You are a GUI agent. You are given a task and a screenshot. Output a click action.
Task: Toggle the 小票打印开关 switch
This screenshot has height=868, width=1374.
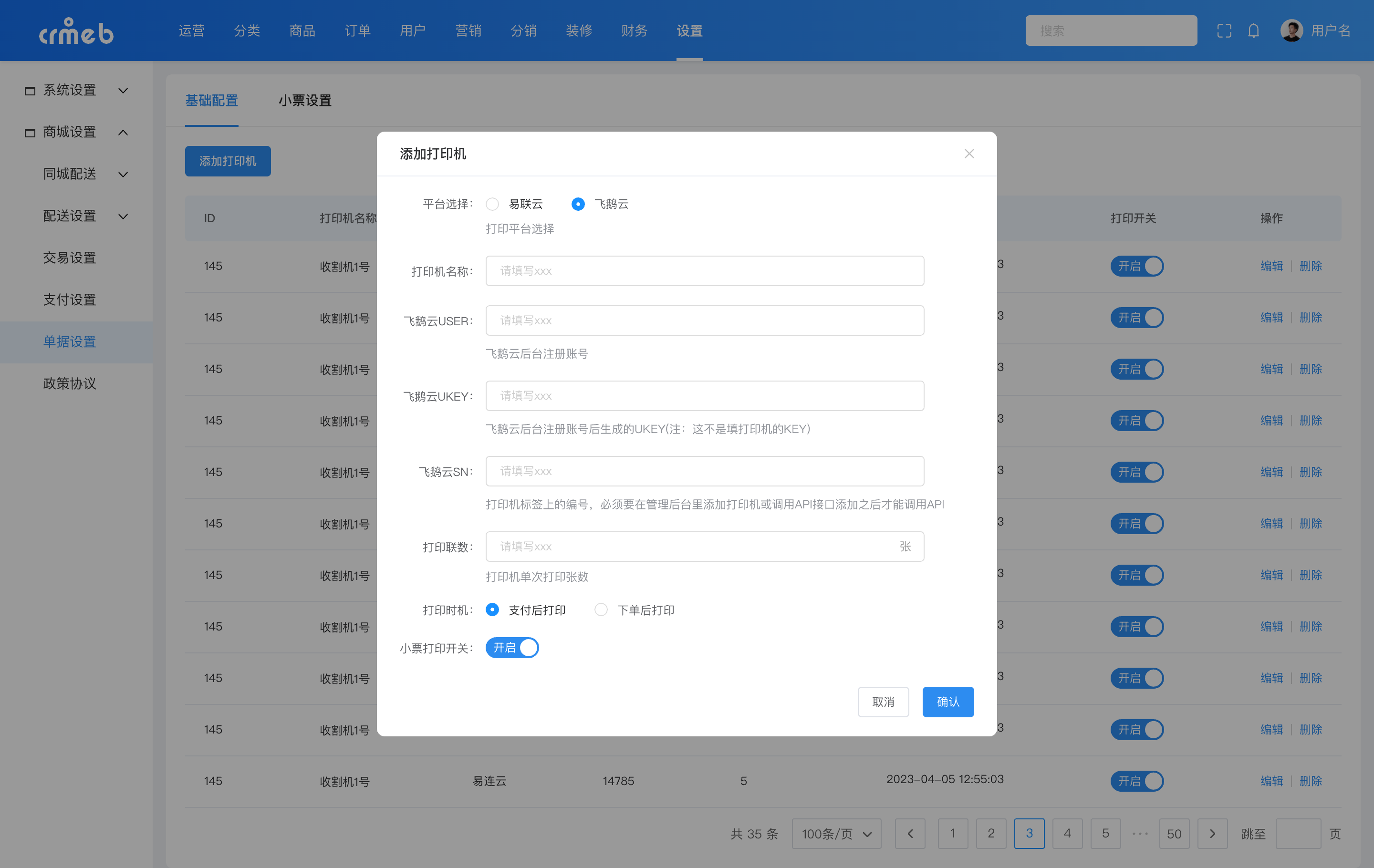[x=512, y=647]
